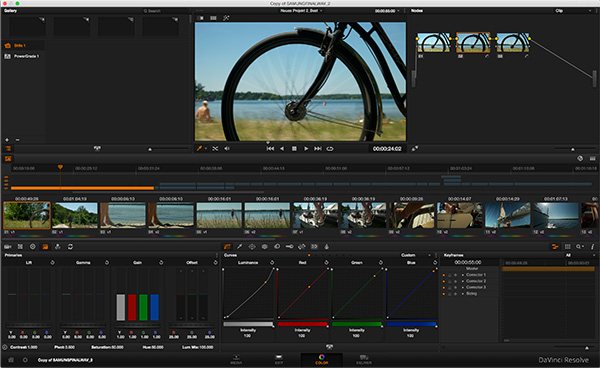This screenshot has height=368, width=600.
Task: Jump to the first frame
Action: 270,149
